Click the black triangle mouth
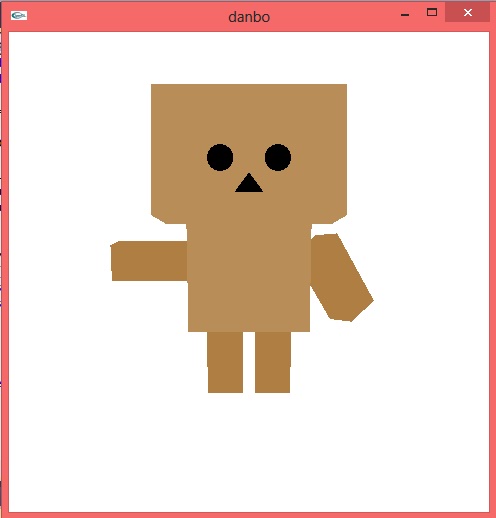The height and width of the screenshot is (518, 496). [x=249, y=183]
